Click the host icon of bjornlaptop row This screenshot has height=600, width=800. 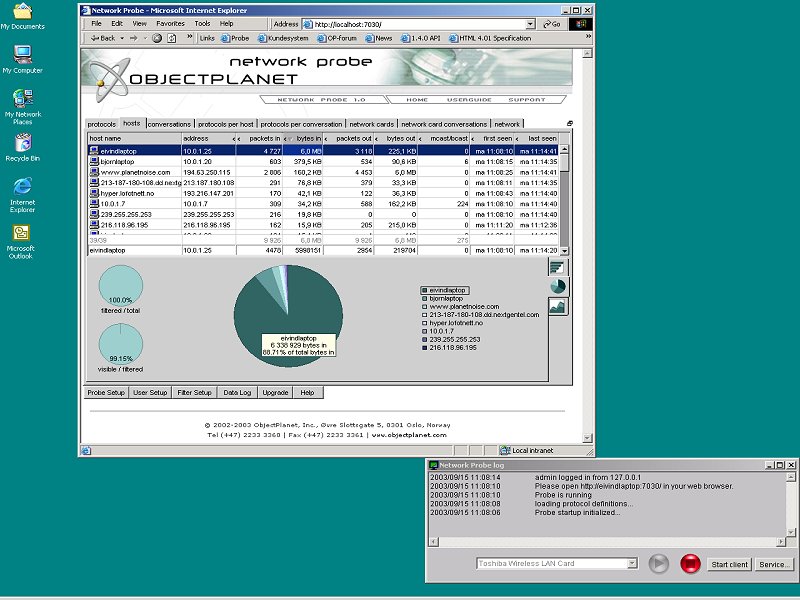click(94, 161)
